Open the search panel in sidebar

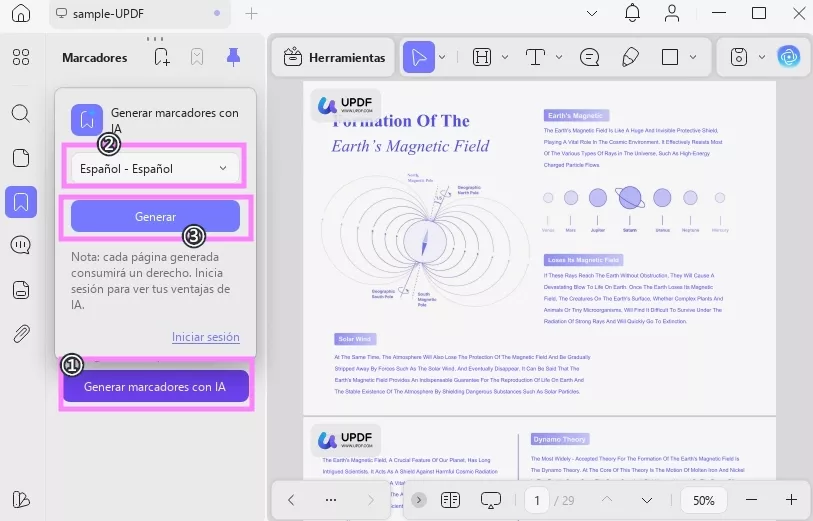pyautogui.click(x=21, y=113)
